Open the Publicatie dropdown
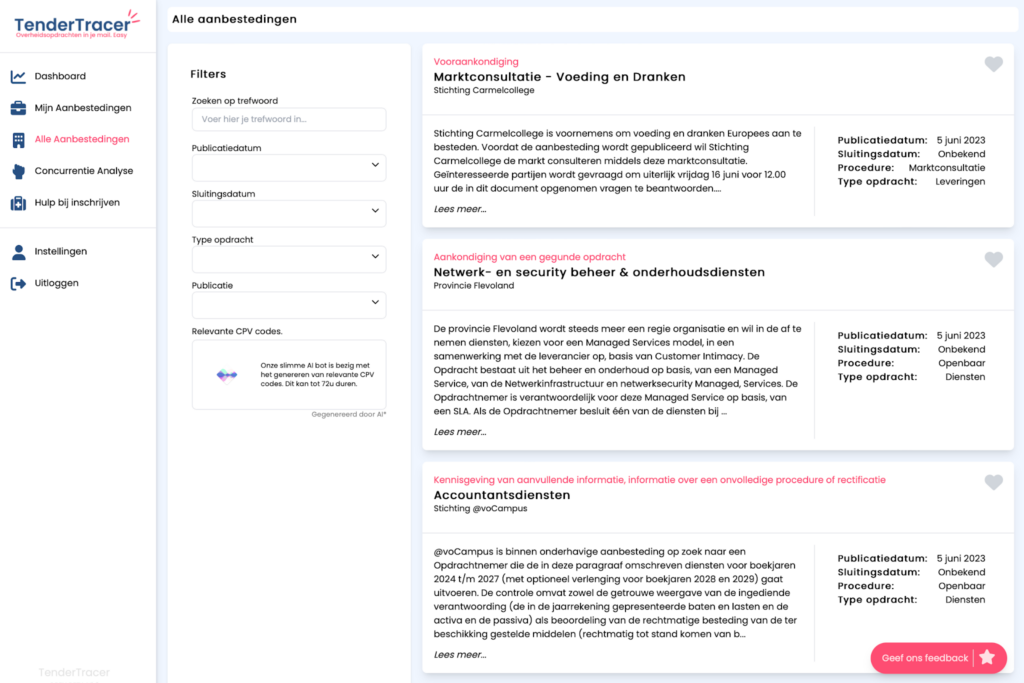Image resolution: width=1024 pixels, height=683 pixels. pos(289,304)
